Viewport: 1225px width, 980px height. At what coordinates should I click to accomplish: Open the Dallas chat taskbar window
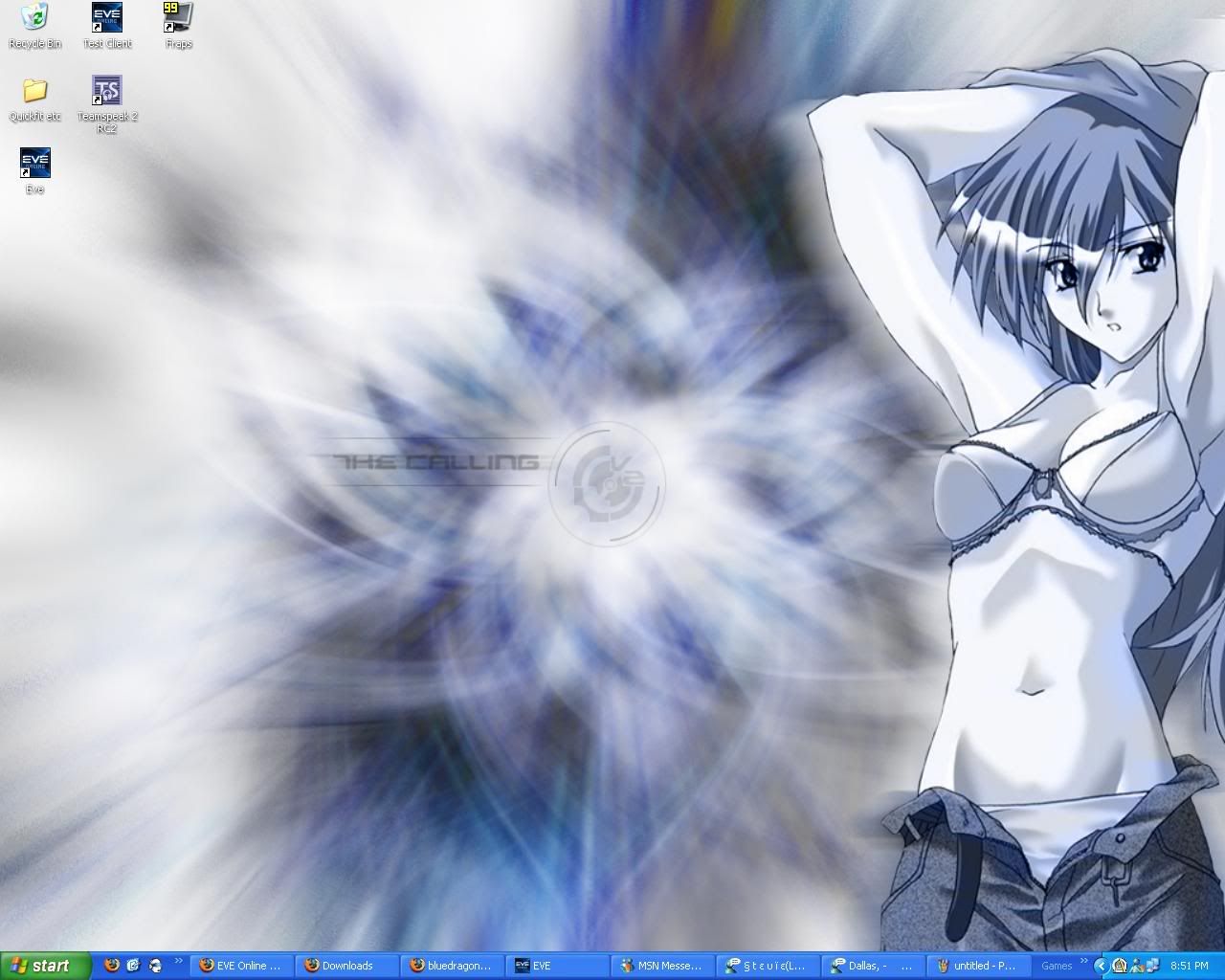pos(873,966)
